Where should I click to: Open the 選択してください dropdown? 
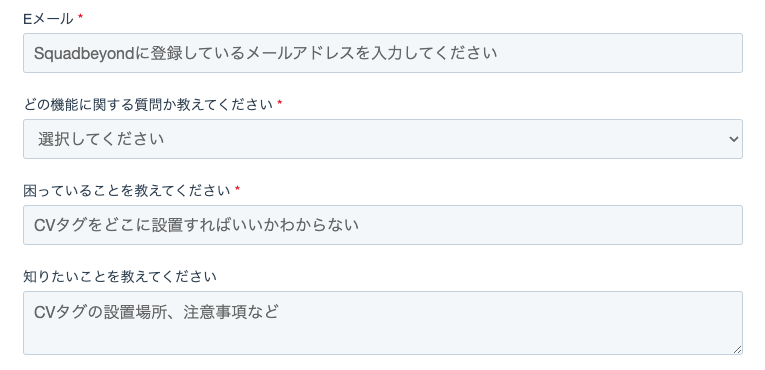382,139
